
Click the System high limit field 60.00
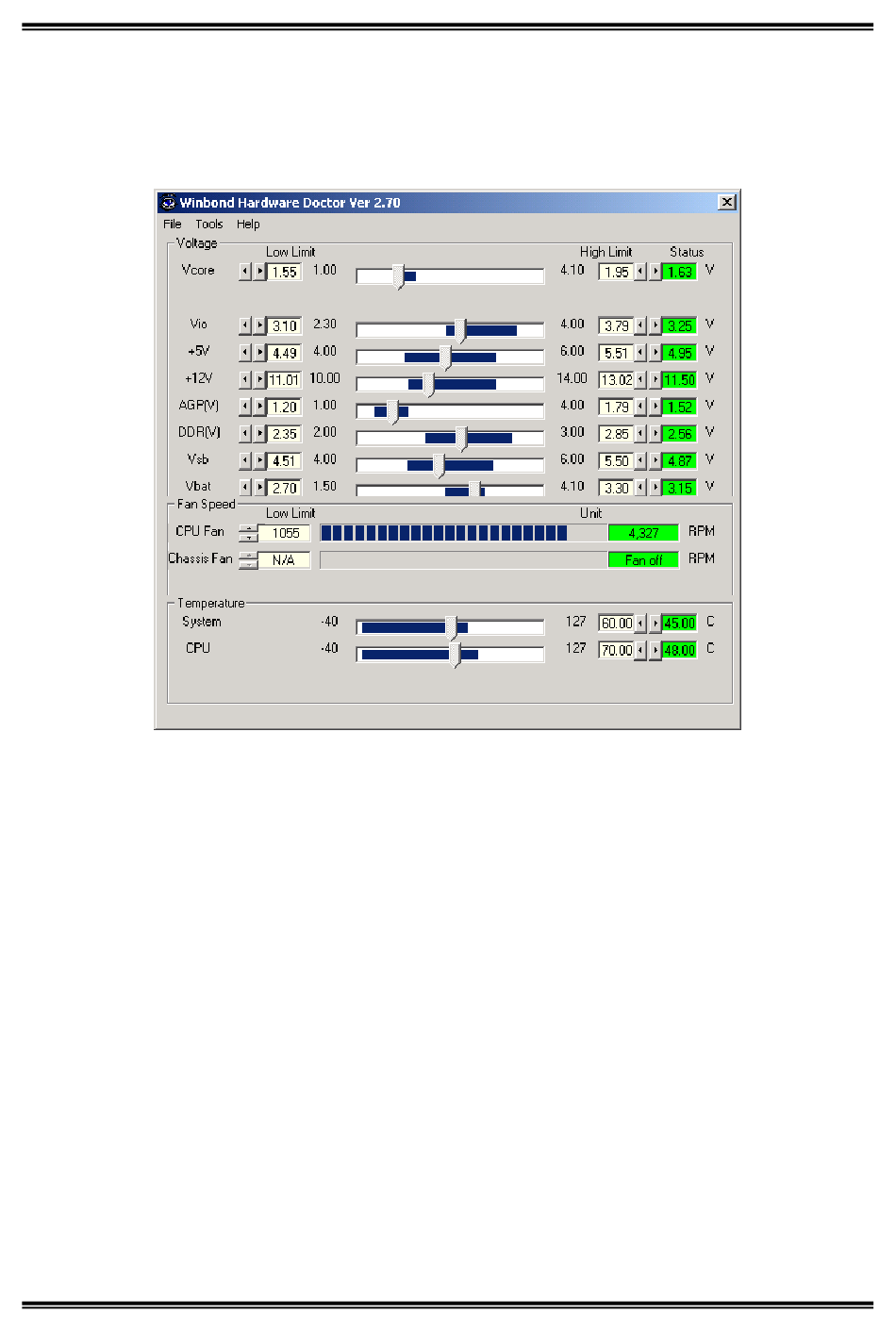tap(616, 624)
